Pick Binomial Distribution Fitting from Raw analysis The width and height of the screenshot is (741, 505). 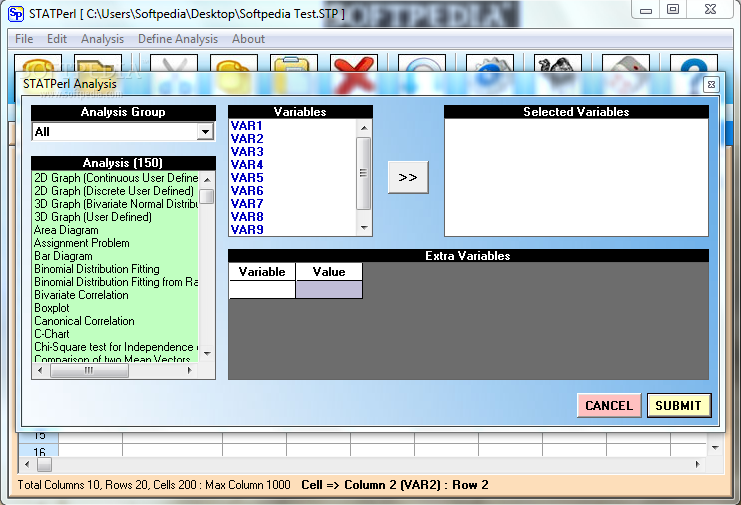coord(116,282)
